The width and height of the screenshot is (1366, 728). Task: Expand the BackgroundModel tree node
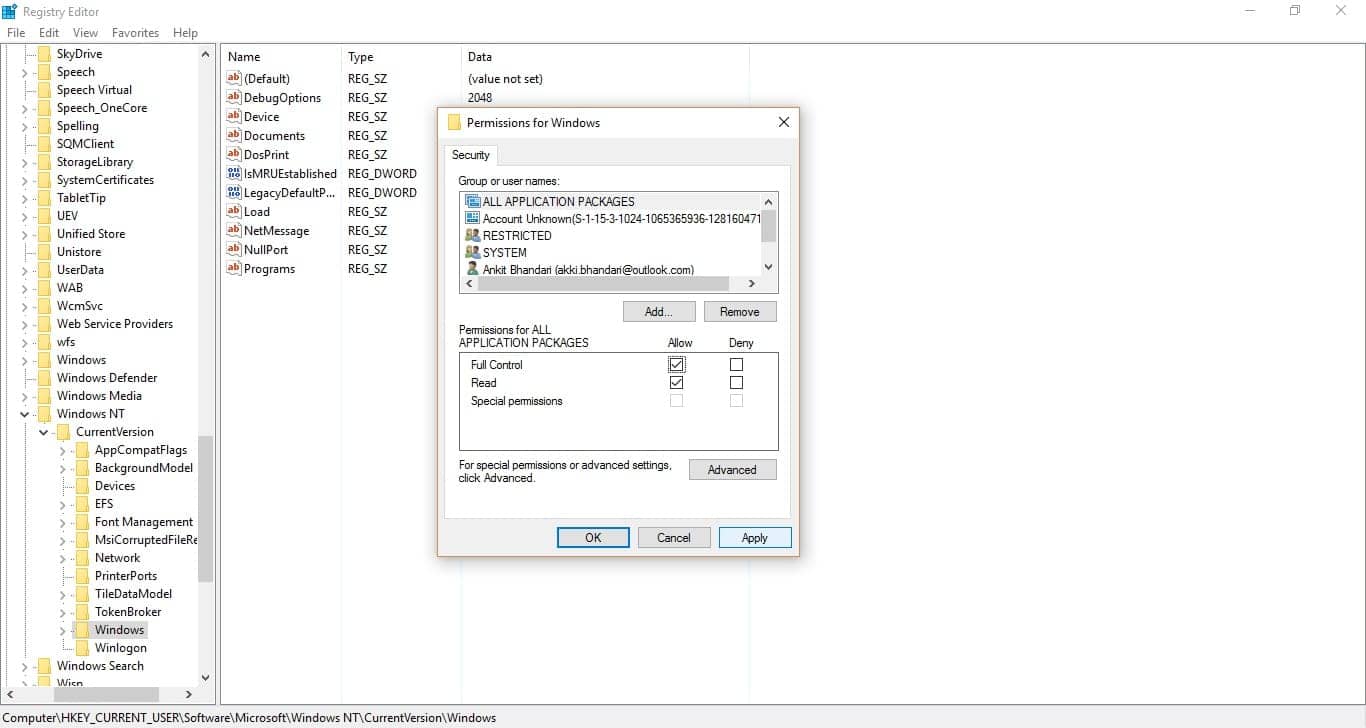63,468
